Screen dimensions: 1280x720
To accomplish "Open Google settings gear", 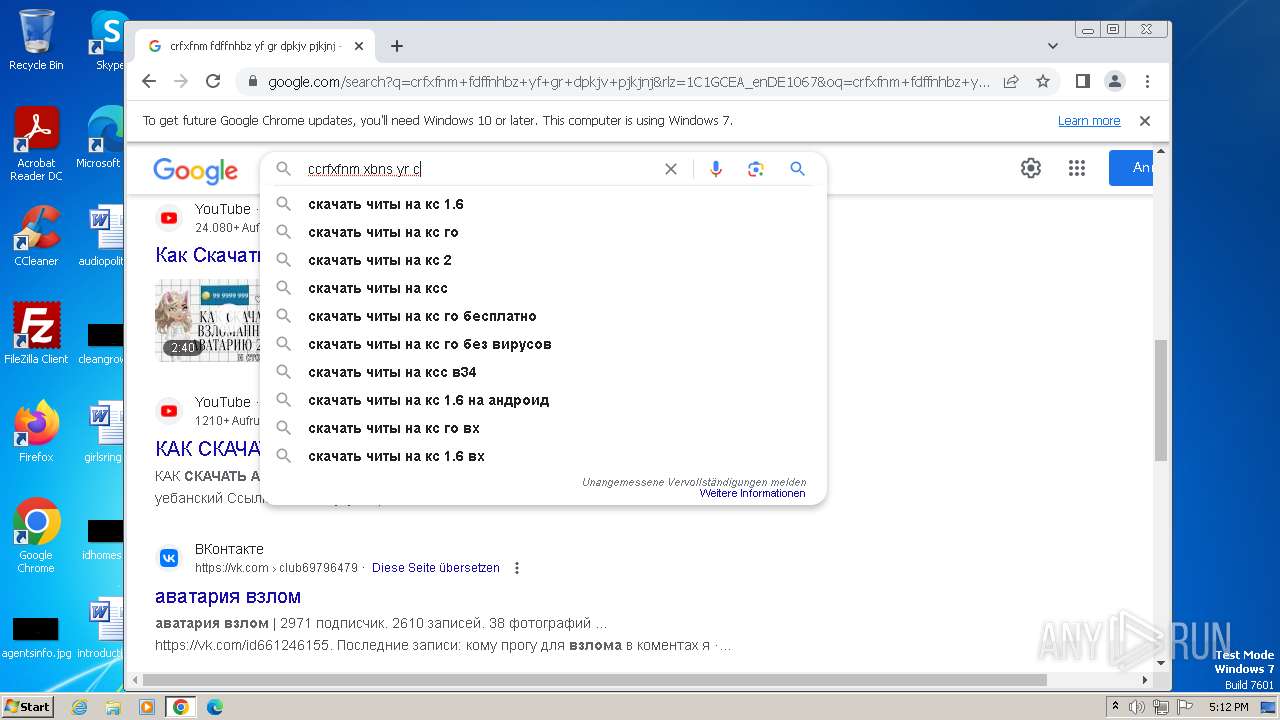I will coord(1031,168).
